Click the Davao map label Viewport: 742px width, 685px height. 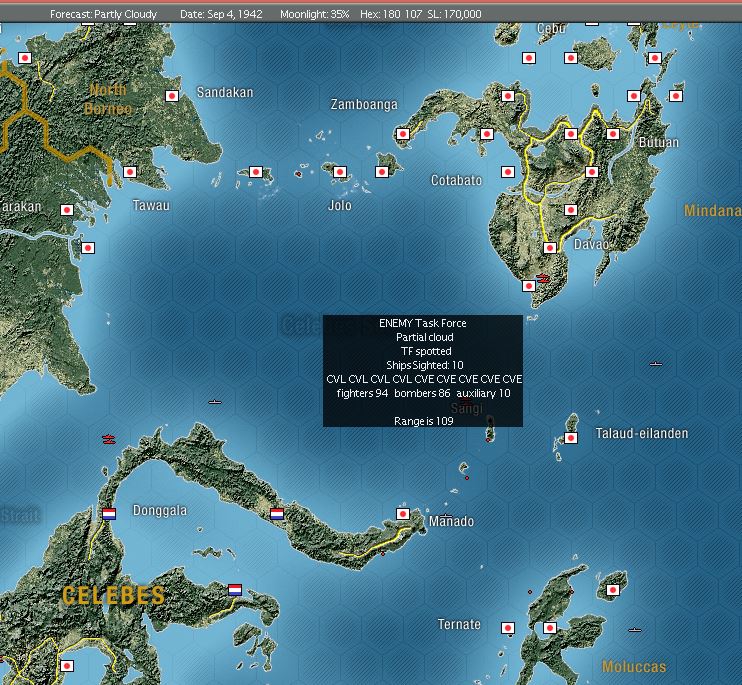coord(591,244)
